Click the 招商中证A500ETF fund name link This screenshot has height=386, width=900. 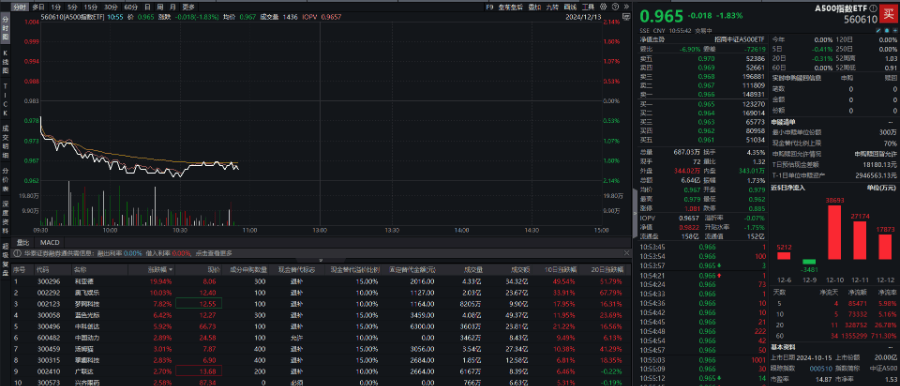pos(739,40)
